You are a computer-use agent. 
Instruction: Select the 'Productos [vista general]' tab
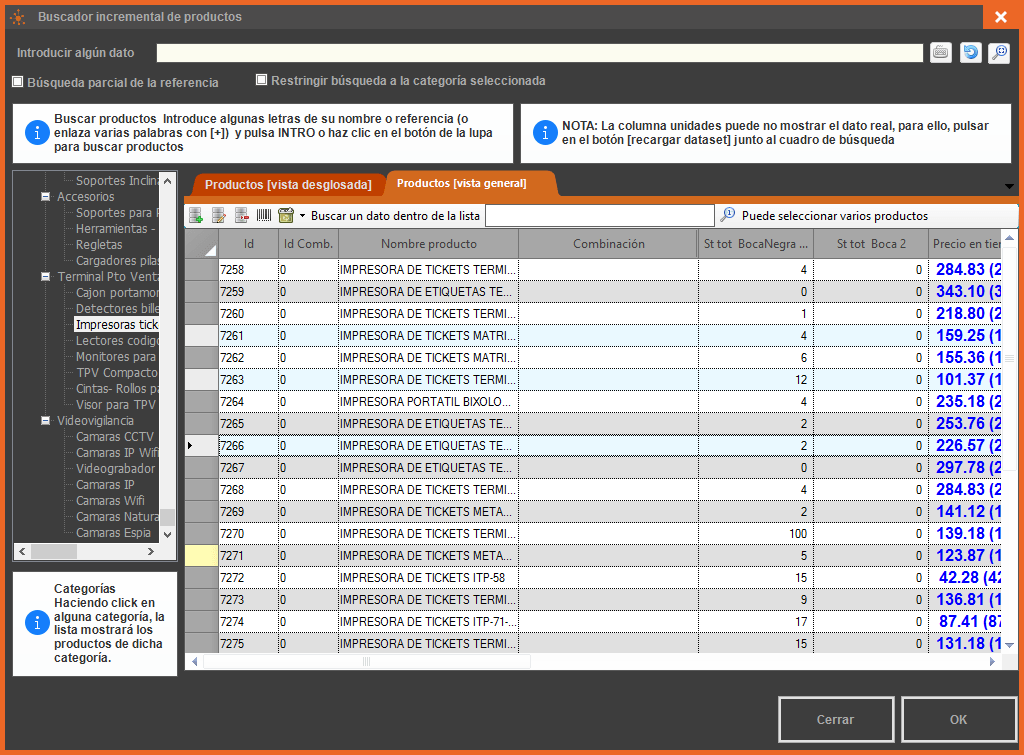tap(461, 184)
